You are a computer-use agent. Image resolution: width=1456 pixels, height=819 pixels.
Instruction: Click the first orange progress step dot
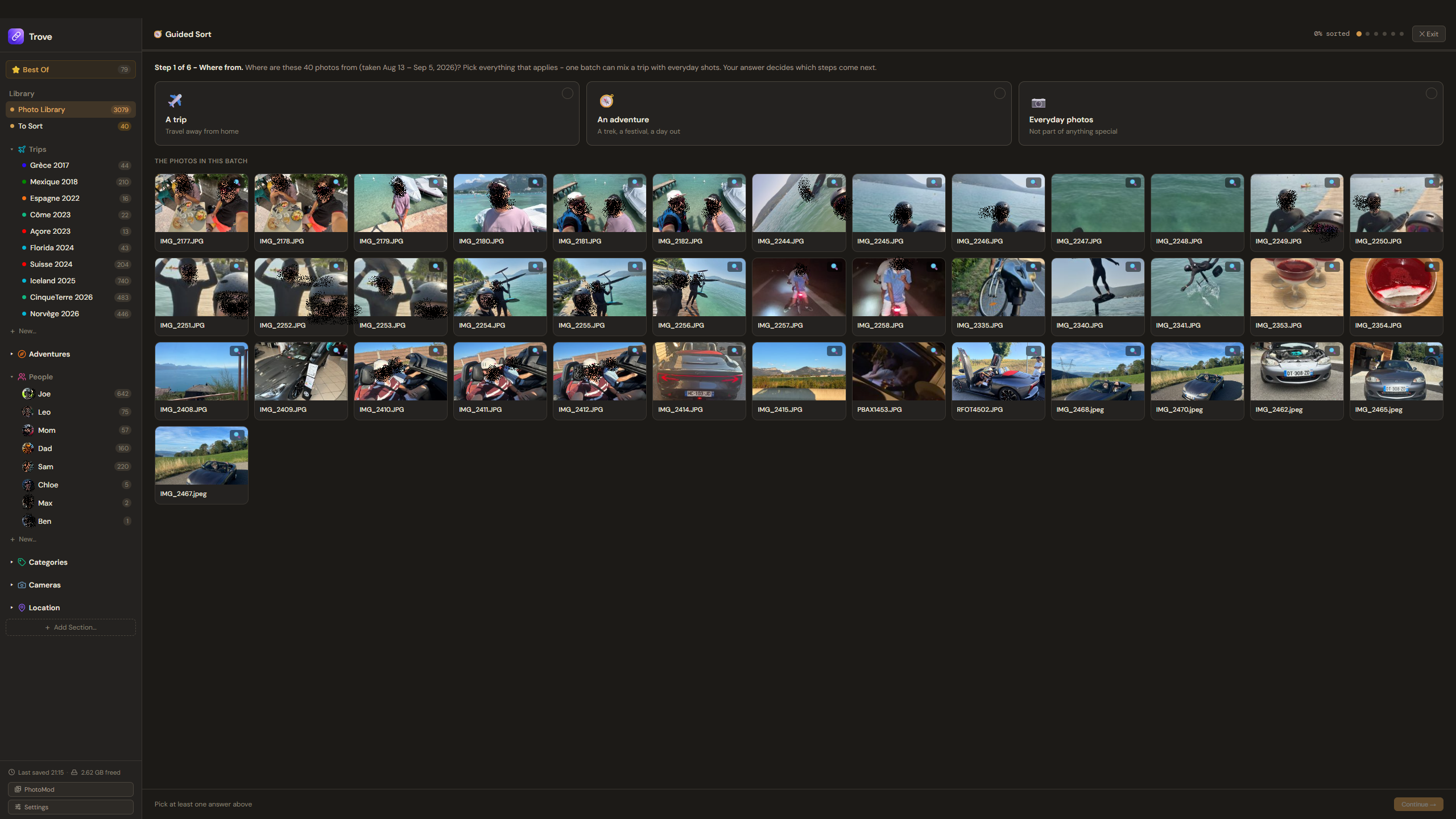1359,34
